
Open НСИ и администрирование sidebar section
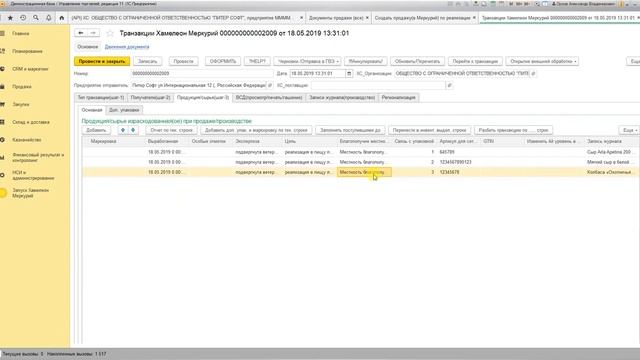[33, 176]
